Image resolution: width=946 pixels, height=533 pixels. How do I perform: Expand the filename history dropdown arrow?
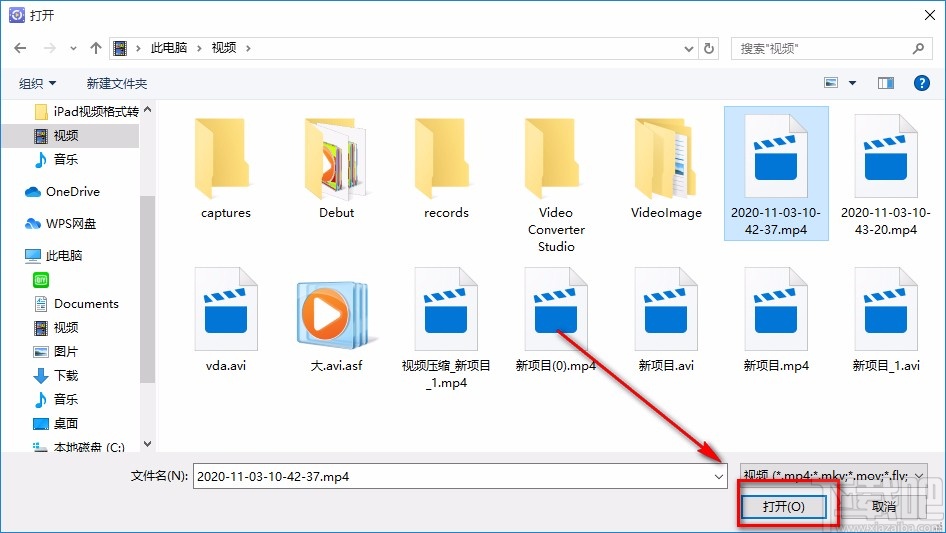[x=719, y=476]
